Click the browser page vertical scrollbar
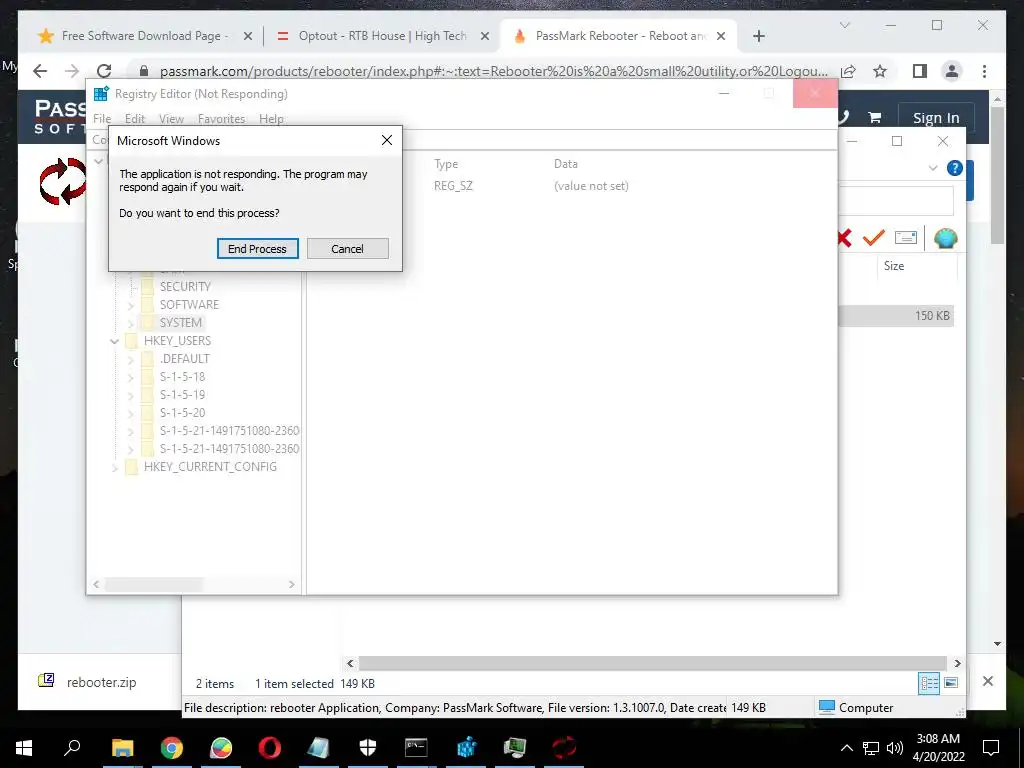Screen dimensions: 1024x768 [x=997, y=176]
